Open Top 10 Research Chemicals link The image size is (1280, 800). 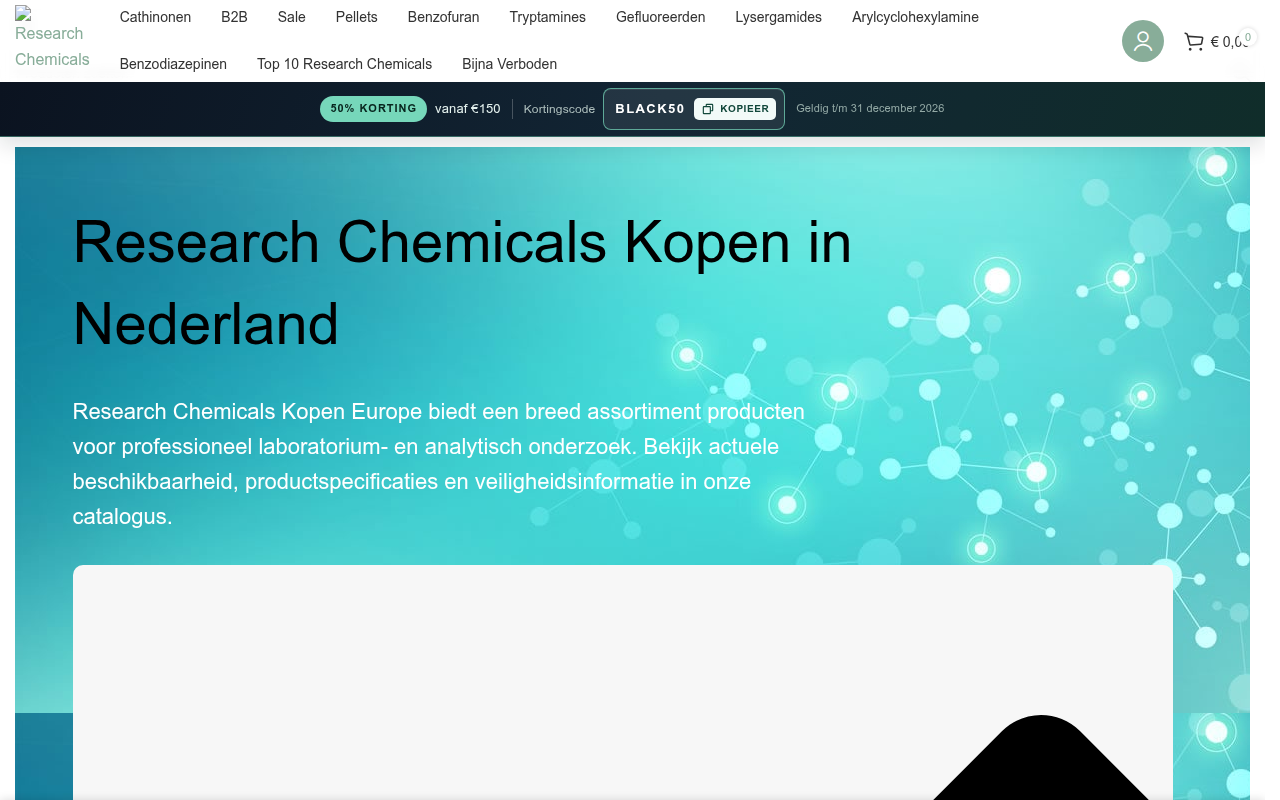click(344, 64)
